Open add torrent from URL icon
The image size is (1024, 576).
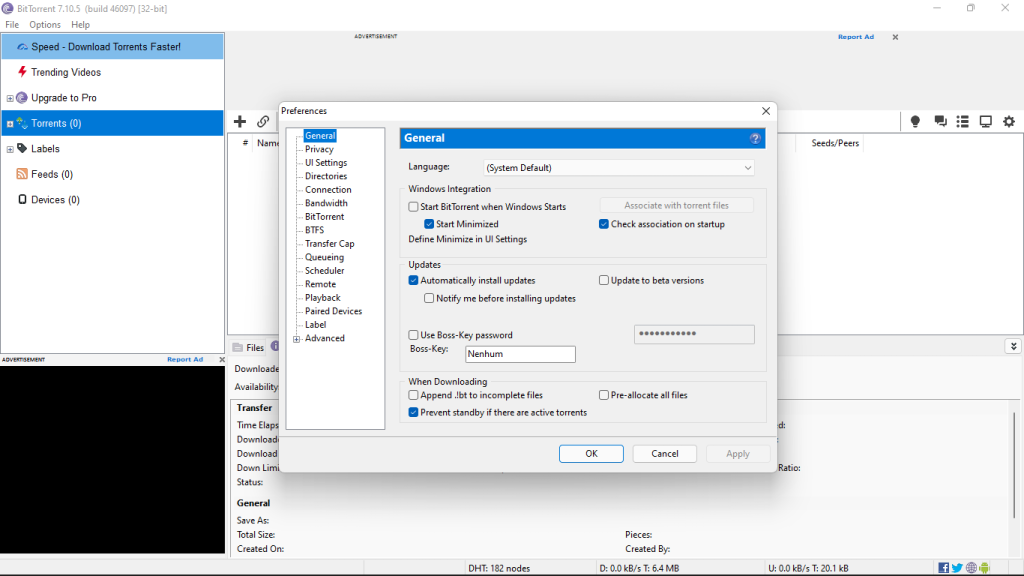coord(263,121)
